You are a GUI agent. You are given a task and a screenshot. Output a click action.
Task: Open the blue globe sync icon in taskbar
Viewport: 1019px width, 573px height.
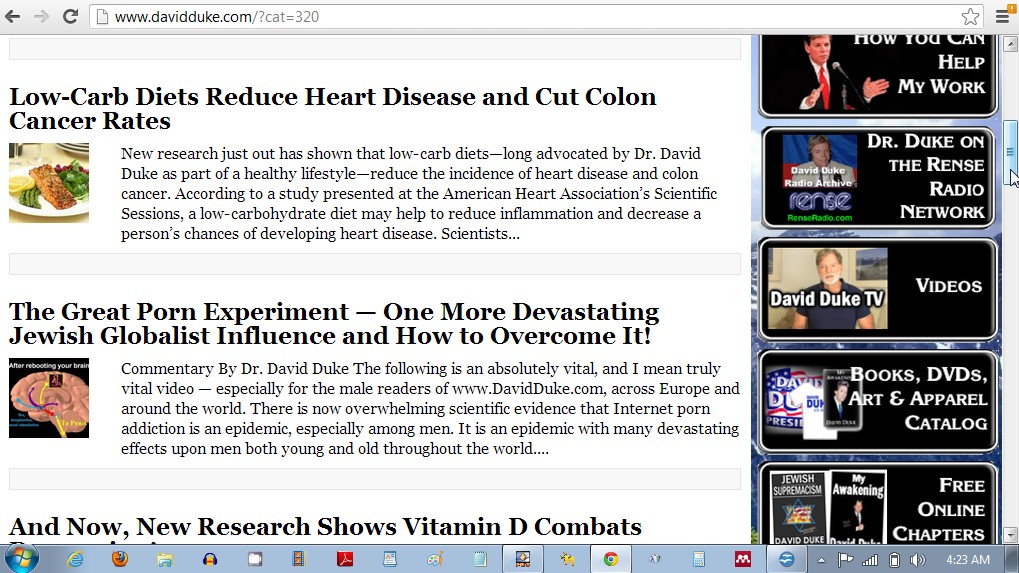[786, 559]
